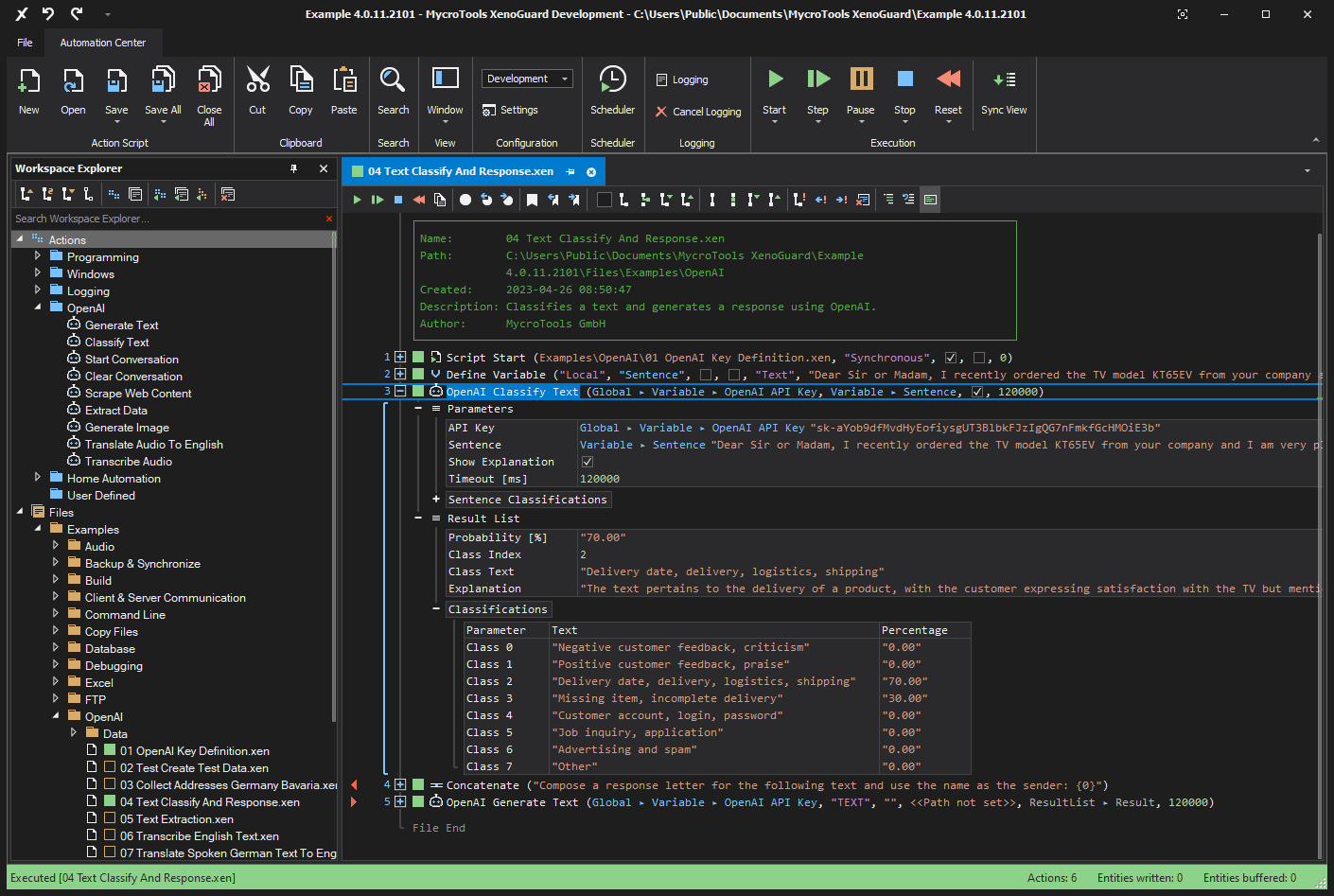Collapse the OpenAI actions folder
Viewport: 1334px width, 896px height.
[x=38, y=307]
